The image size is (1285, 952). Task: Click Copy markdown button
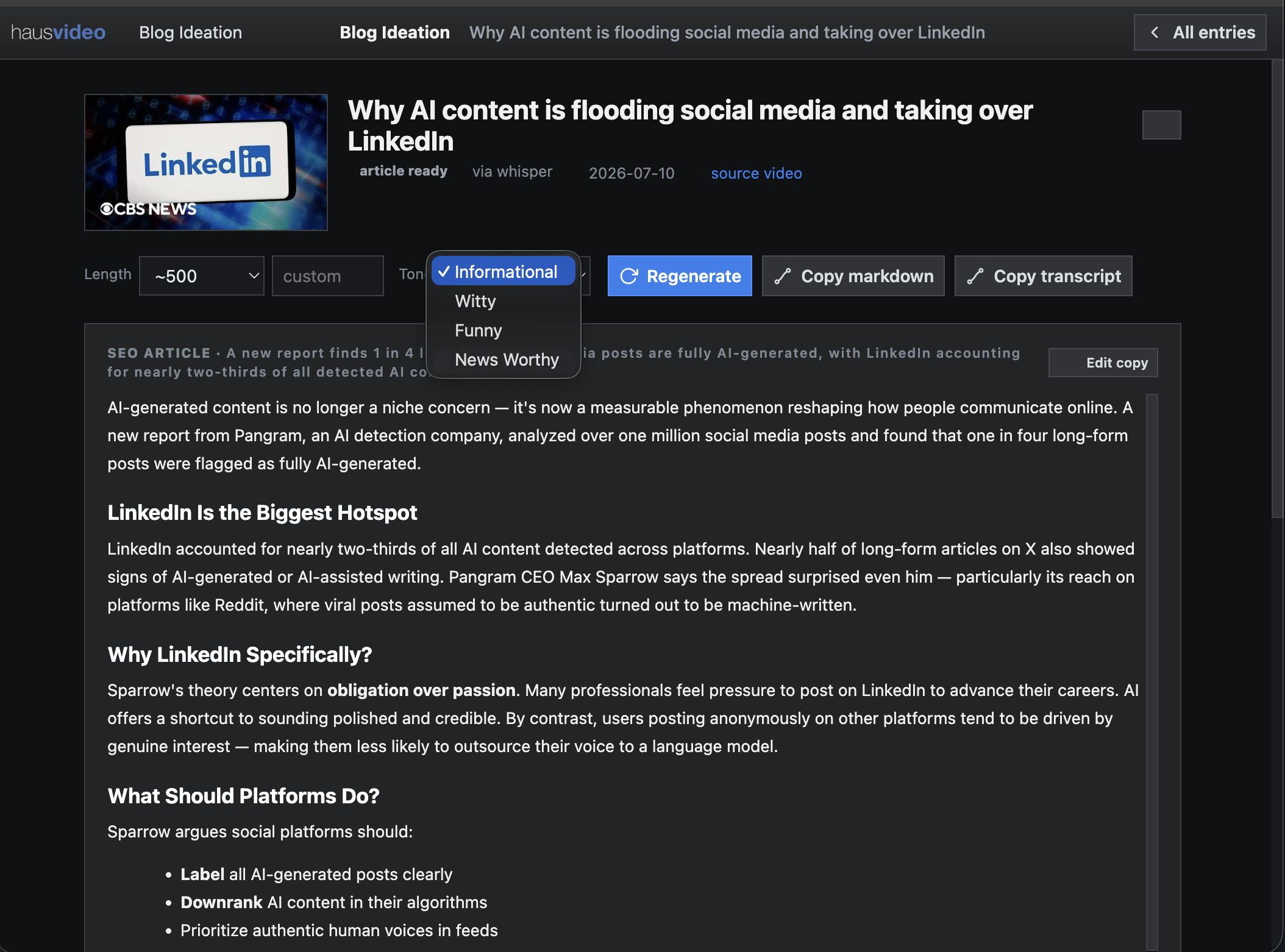click(x=853, y=276)
